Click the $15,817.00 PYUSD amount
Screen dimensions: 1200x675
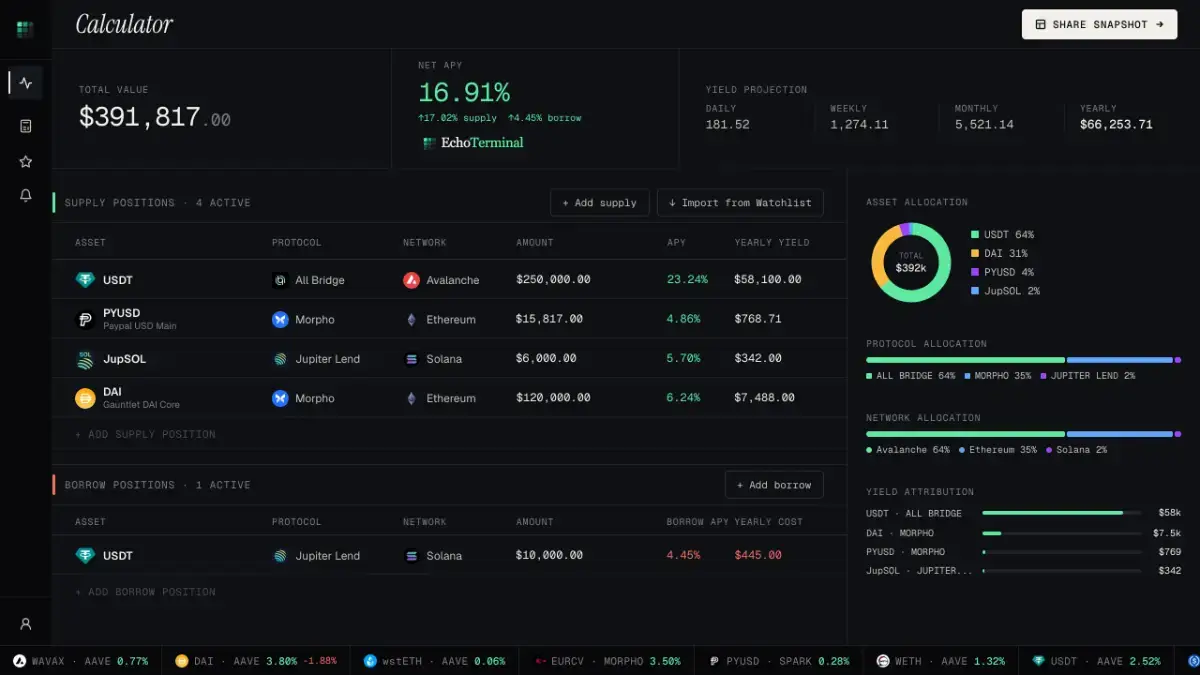tap(550, 320)
